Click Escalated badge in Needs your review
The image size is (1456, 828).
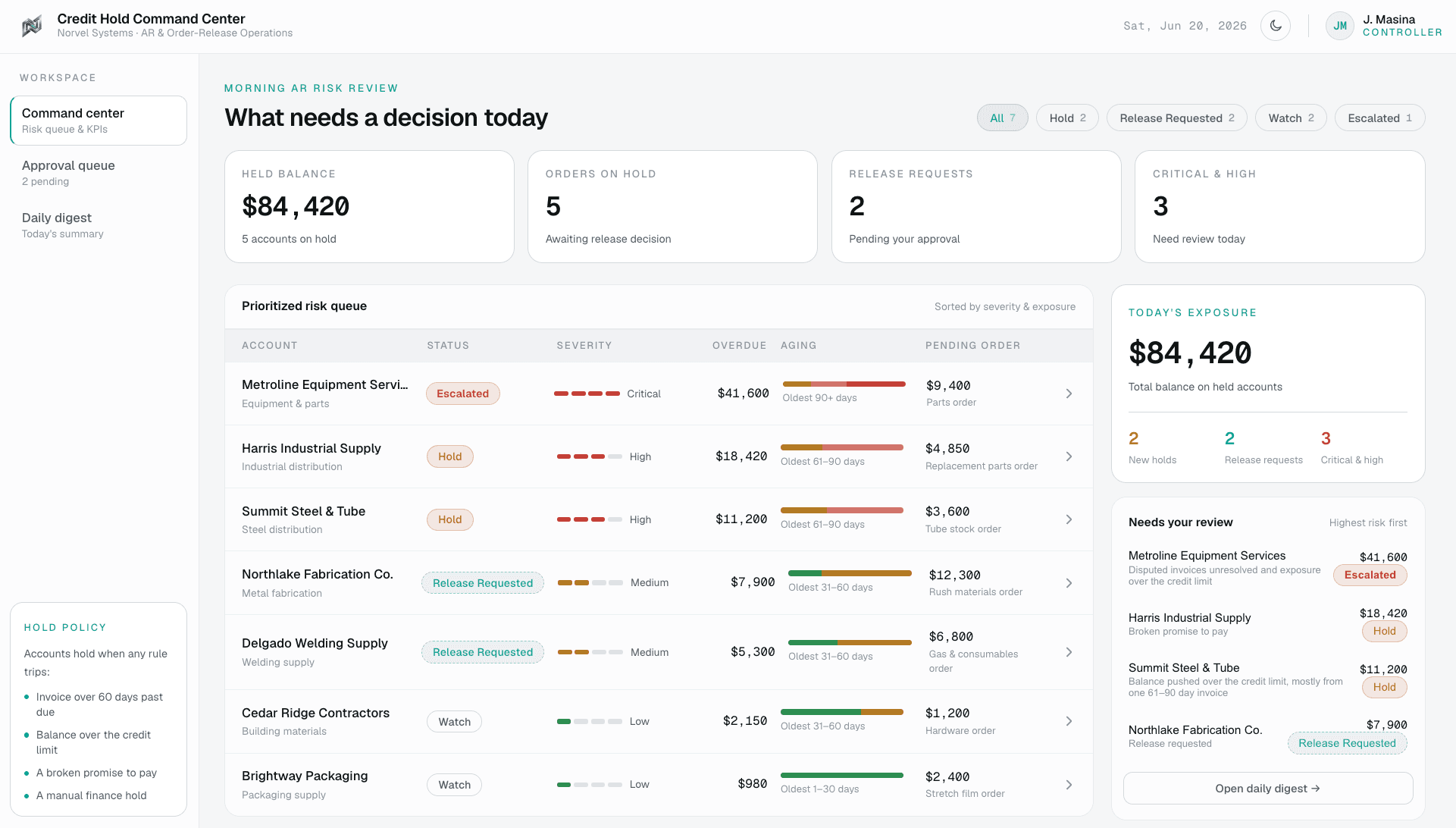[1370, 575]
